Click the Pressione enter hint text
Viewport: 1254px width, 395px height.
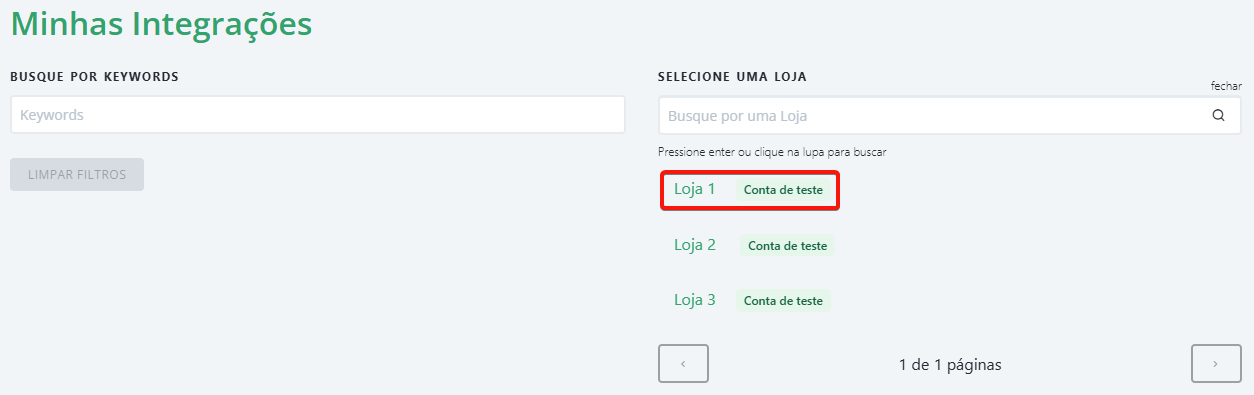772,152
